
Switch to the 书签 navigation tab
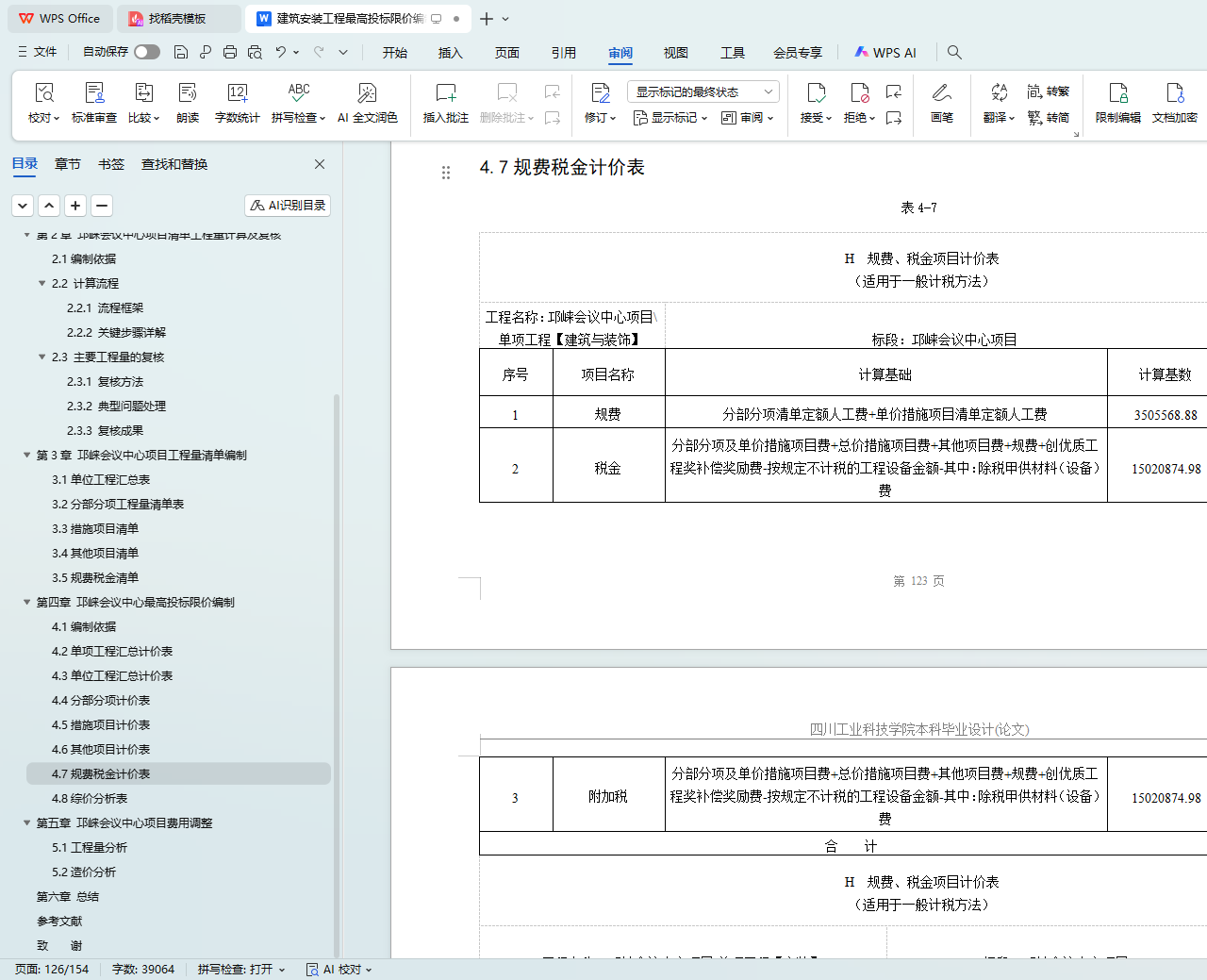[x=111, y=164]
